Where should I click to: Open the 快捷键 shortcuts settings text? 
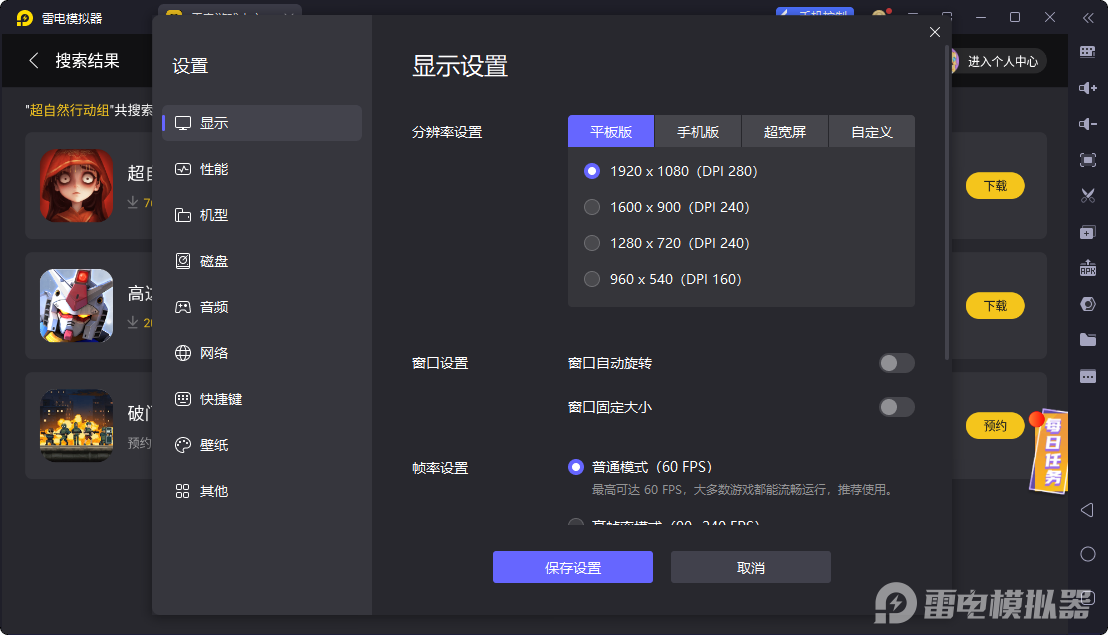pyautogui.click(x=221, y=399)
